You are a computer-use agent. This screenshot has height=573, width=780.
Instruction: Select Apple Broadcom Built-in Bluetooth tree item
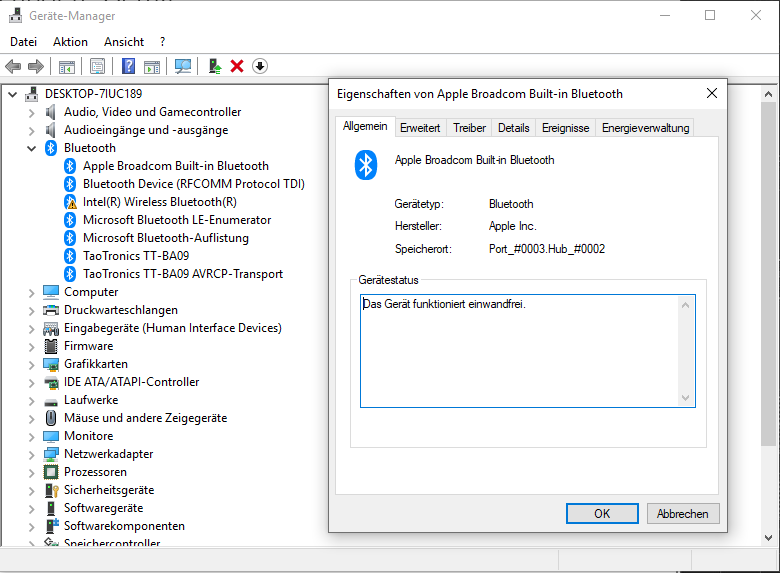click(x=176, y=166)
